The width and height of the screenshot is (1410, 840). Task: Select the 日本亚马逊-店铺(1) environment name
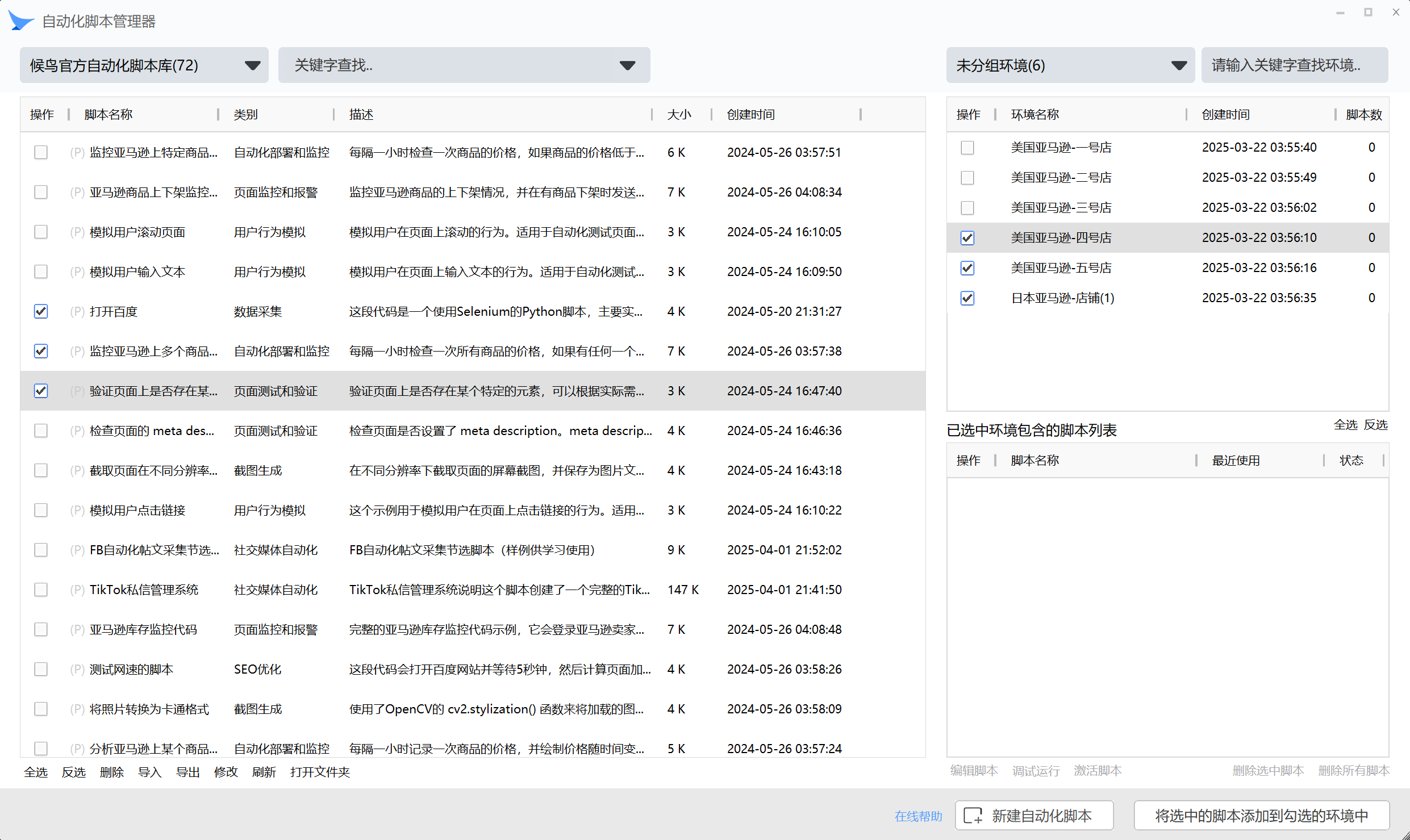point(1062,298)
